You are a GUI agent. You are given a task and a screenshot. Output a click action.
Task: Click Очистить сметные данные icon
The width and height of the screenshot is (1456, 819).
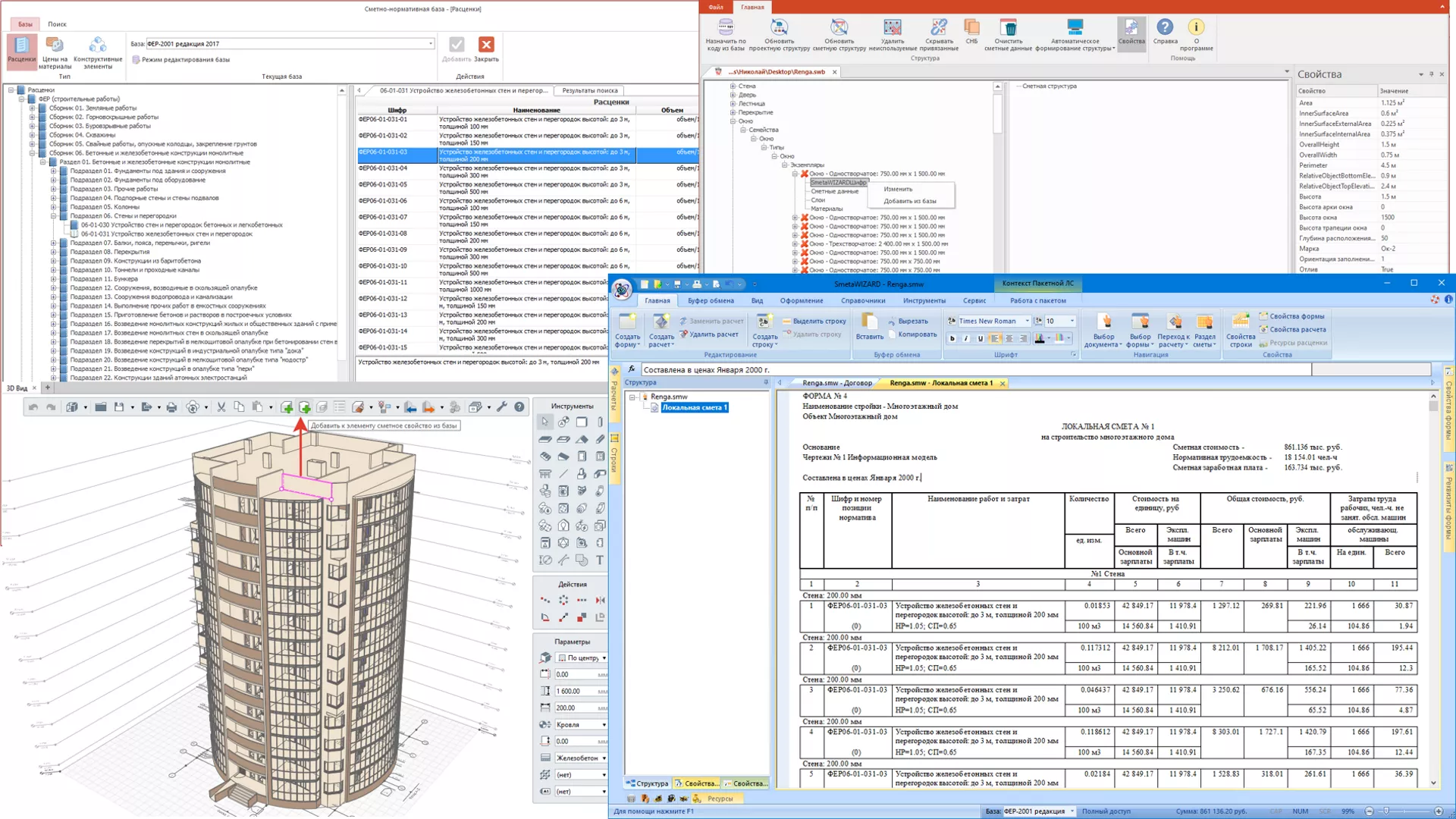point(1008,36)
